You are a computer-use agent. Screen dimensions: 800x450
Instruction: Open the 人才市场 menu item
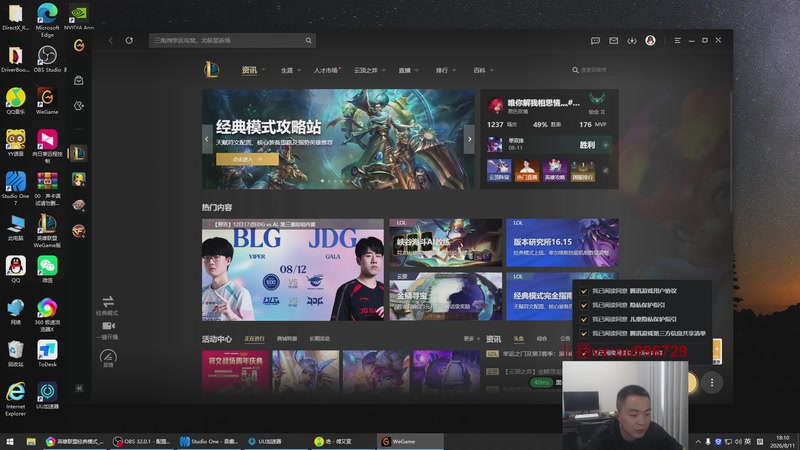click(x=327, y=70)
